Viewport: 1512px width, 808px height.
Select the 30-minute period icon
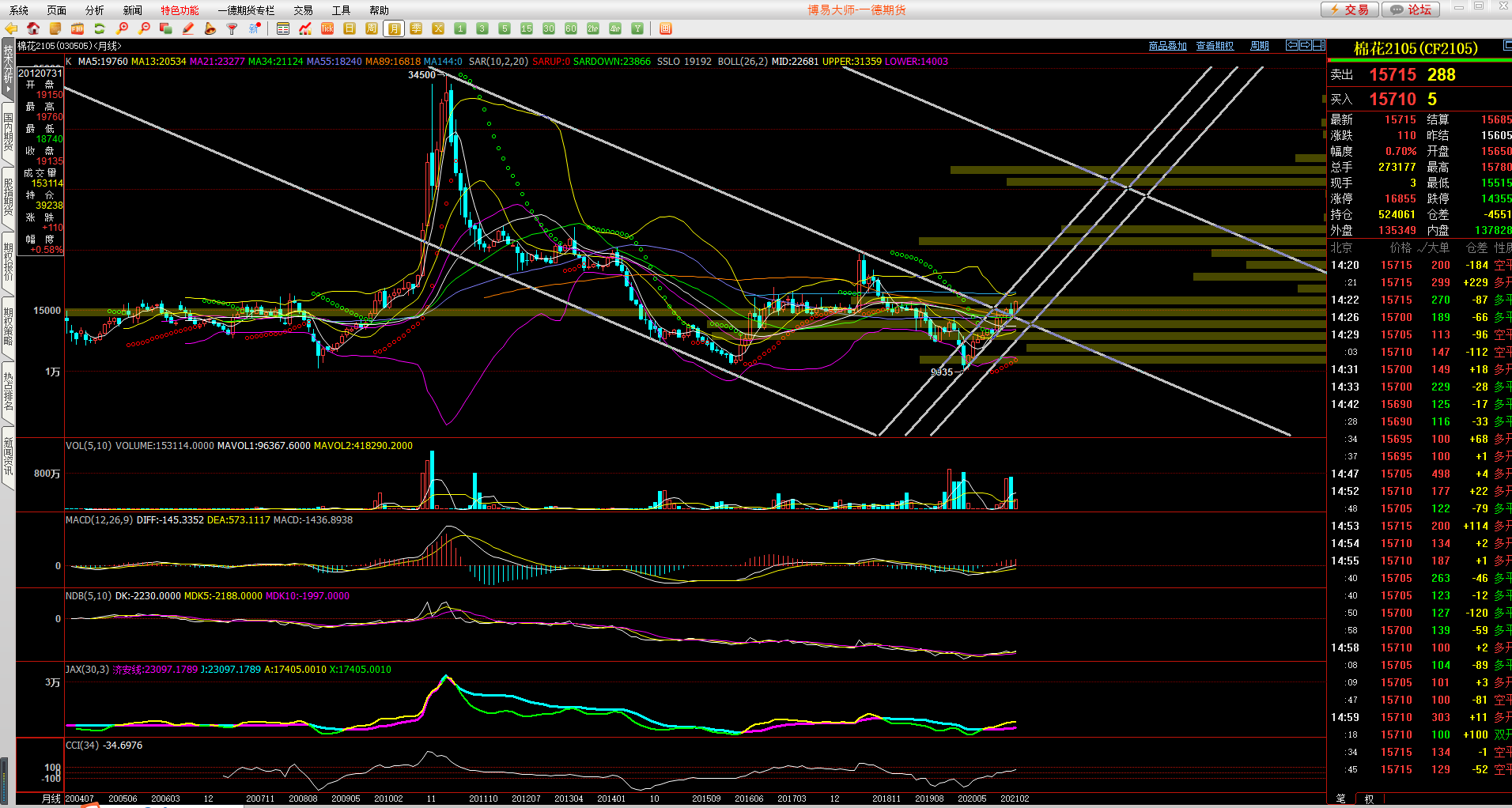549,28
